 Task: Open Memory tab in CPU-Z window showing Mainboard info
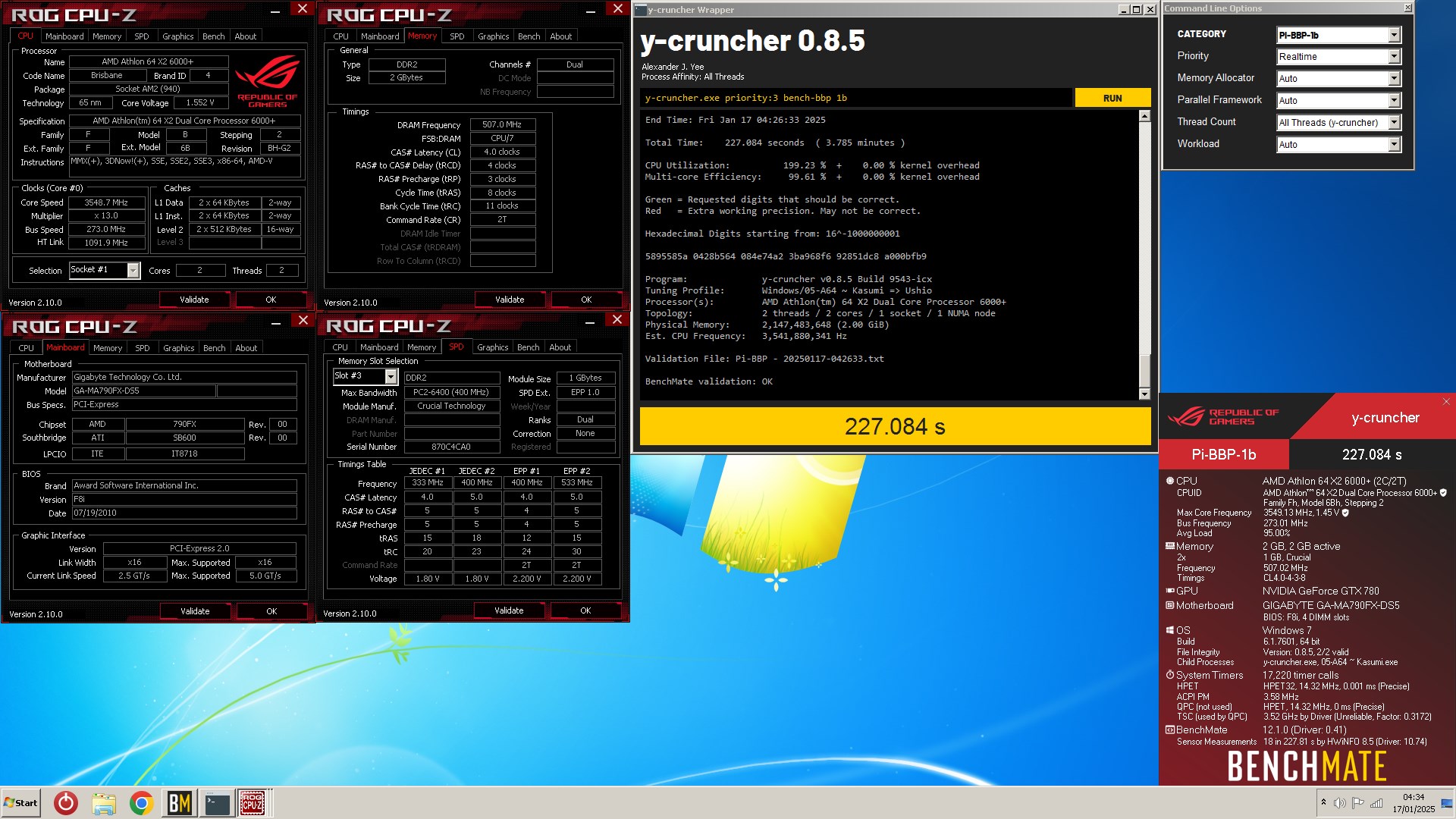(108, 348)
